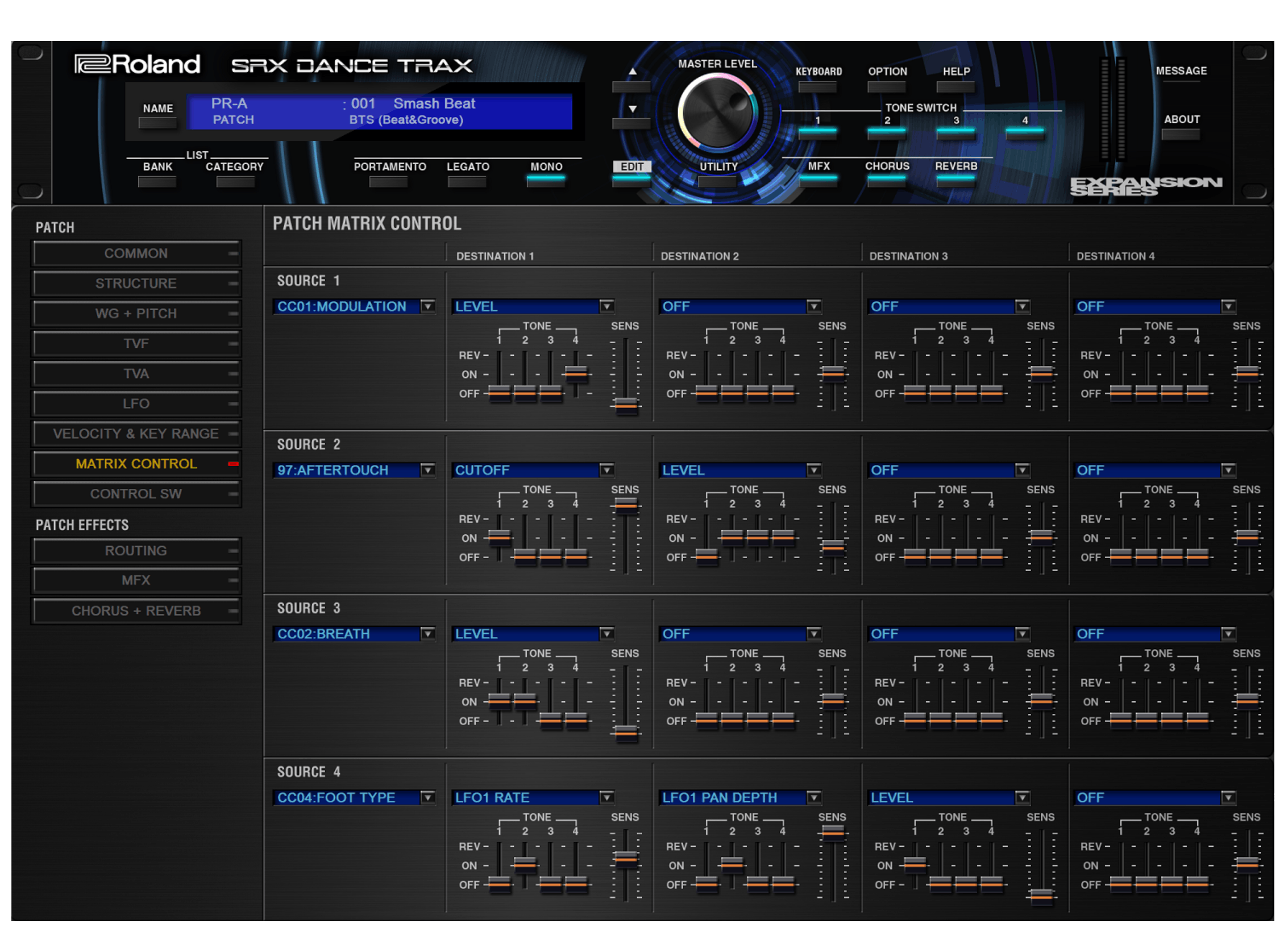Open Source 4 CC04:FOOT TYPE dropdown
Screen dimensions: 1288x936
(x=354, y=797)
